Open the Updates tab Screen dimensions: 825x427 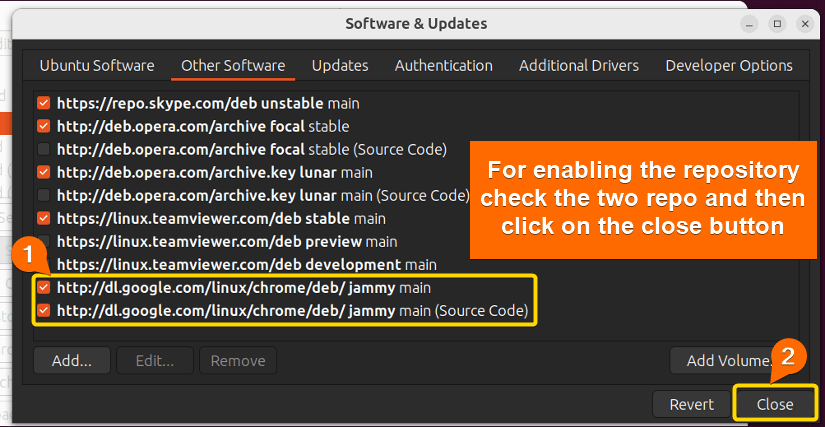point(340,66)
